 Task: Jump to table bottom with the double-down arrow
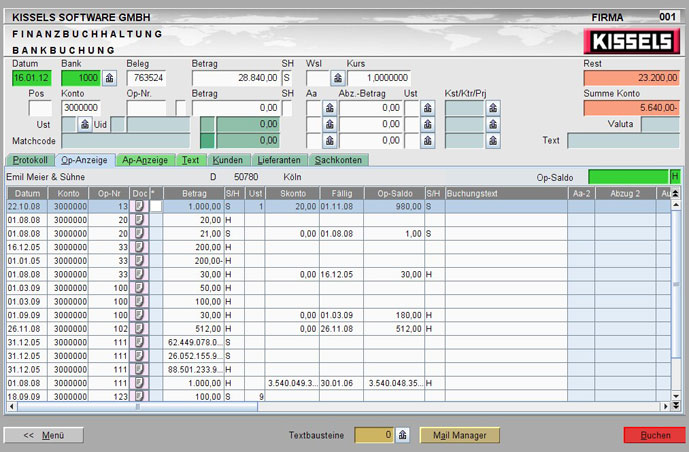[675, 405]
